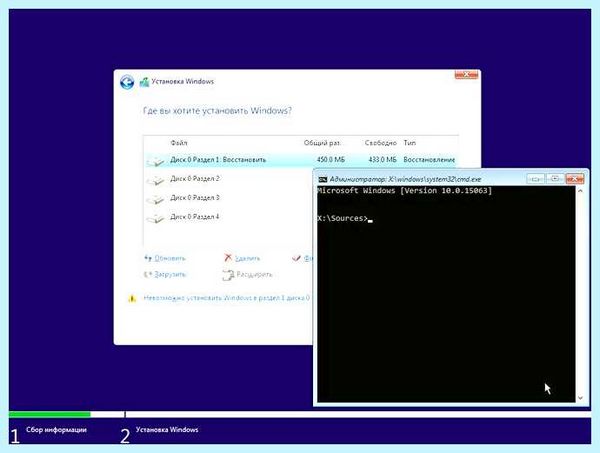The height and width of the screenshot is (453, 600).
Task: Click the Microsoft Windows version line in cmd
Action: click(x=404, y=191)
